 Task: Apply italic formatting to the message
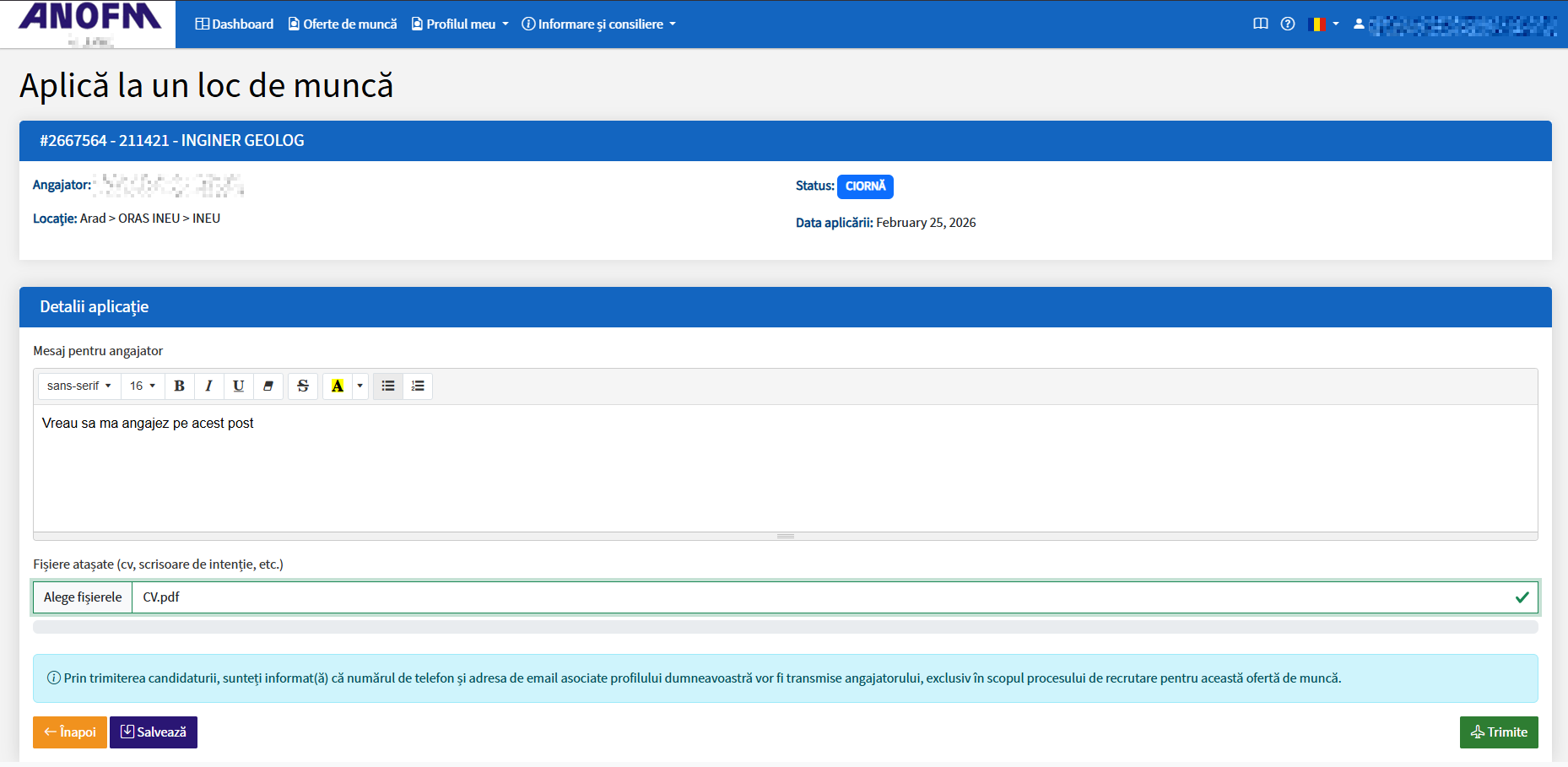(x=208, y=386)
